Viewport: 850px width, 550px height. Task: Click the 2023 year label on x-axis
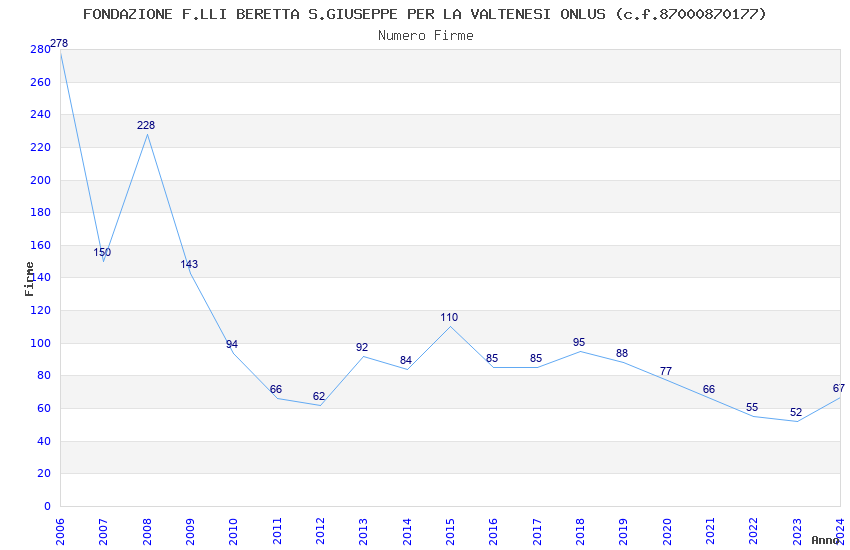tap(797, 531)
